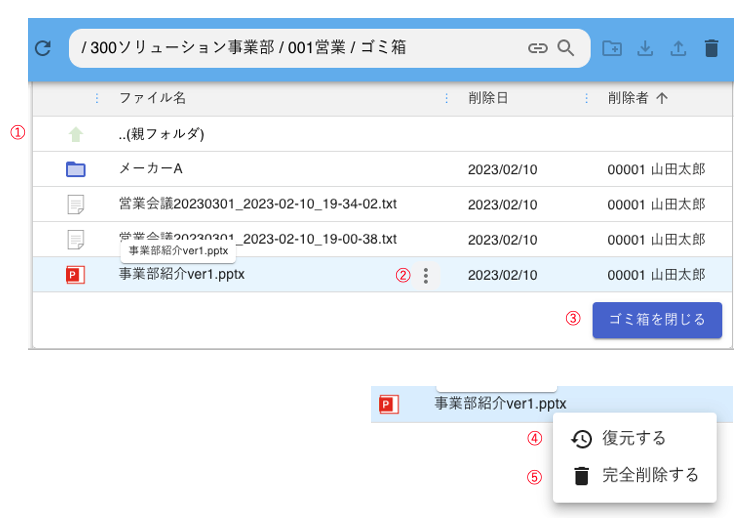Click the download icon in toolbar
The width and height of the screenshot is (749, 522).
pos(645,48)
